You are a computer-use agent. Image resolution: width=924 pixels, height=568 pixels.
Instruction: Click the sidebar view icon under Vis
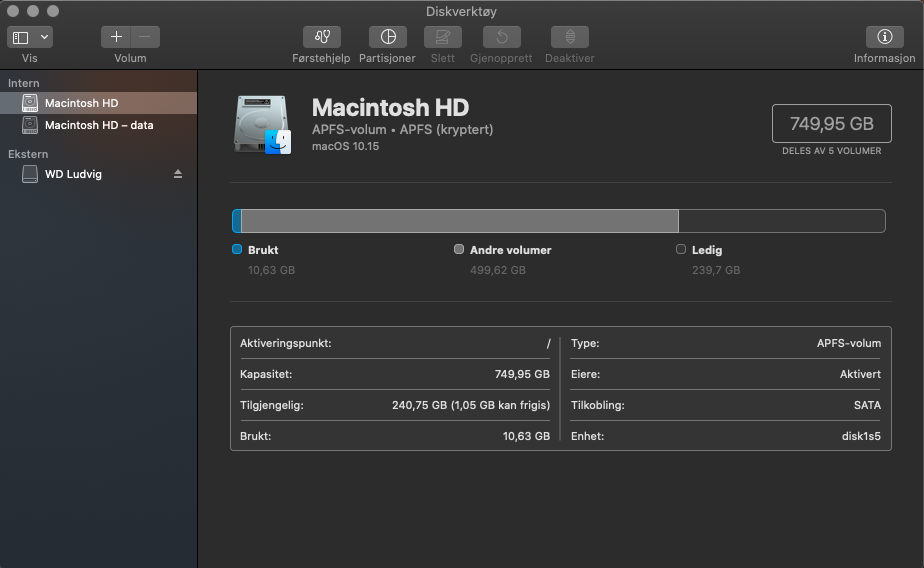[x=21, y=37]
